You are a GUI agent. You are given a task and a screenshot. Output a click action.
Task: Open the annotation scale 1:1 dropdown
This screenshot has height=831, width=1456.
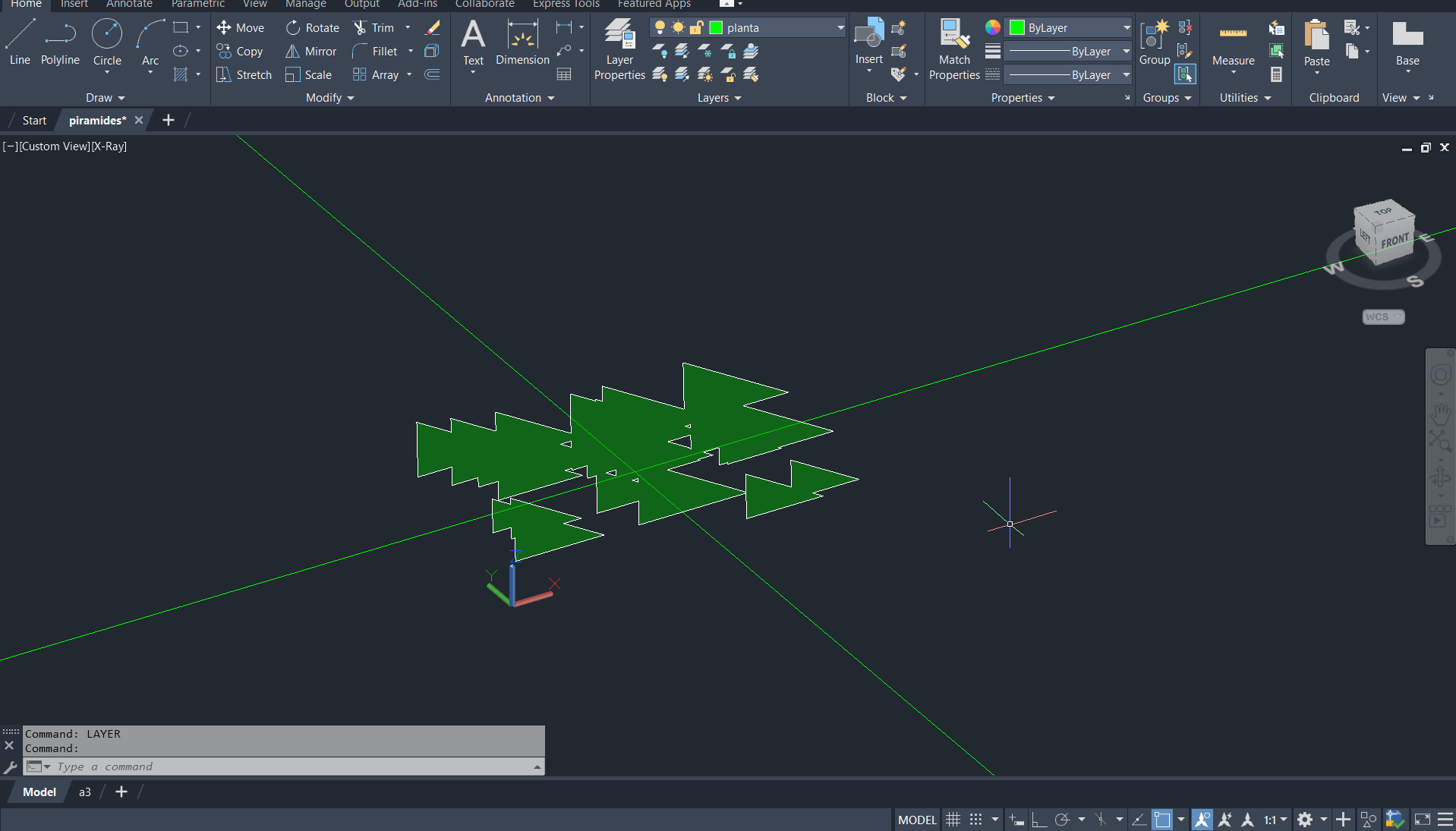pos(1275,820)
